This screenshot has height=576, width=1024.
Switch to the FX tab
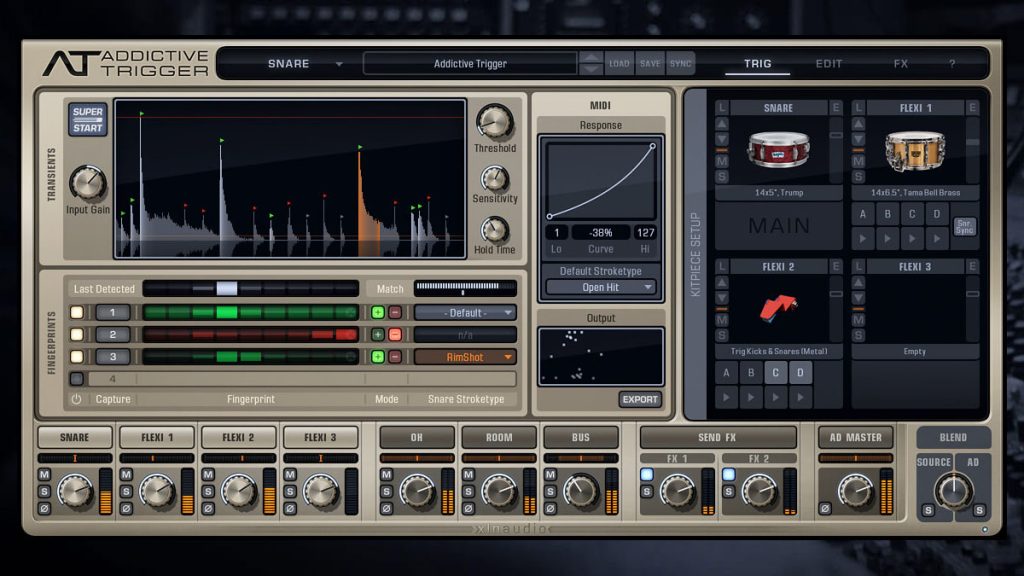(x=901, y=64)
